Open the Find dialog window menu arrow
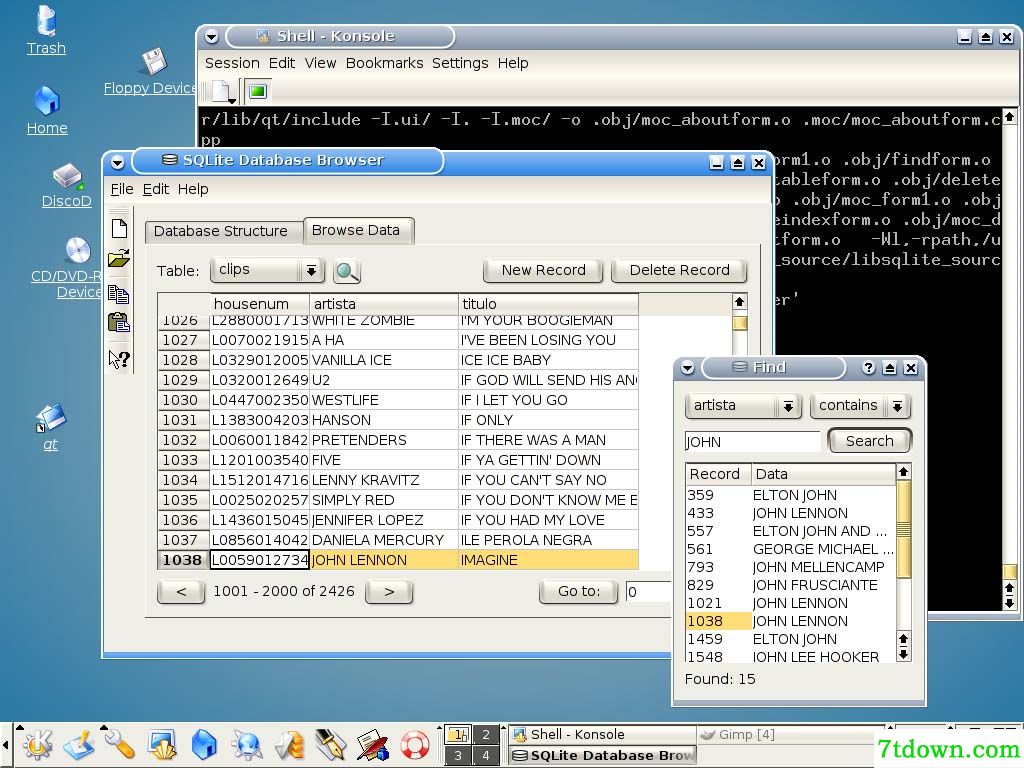The height and width of the screenshot is (768, 1024). (687, 368)
